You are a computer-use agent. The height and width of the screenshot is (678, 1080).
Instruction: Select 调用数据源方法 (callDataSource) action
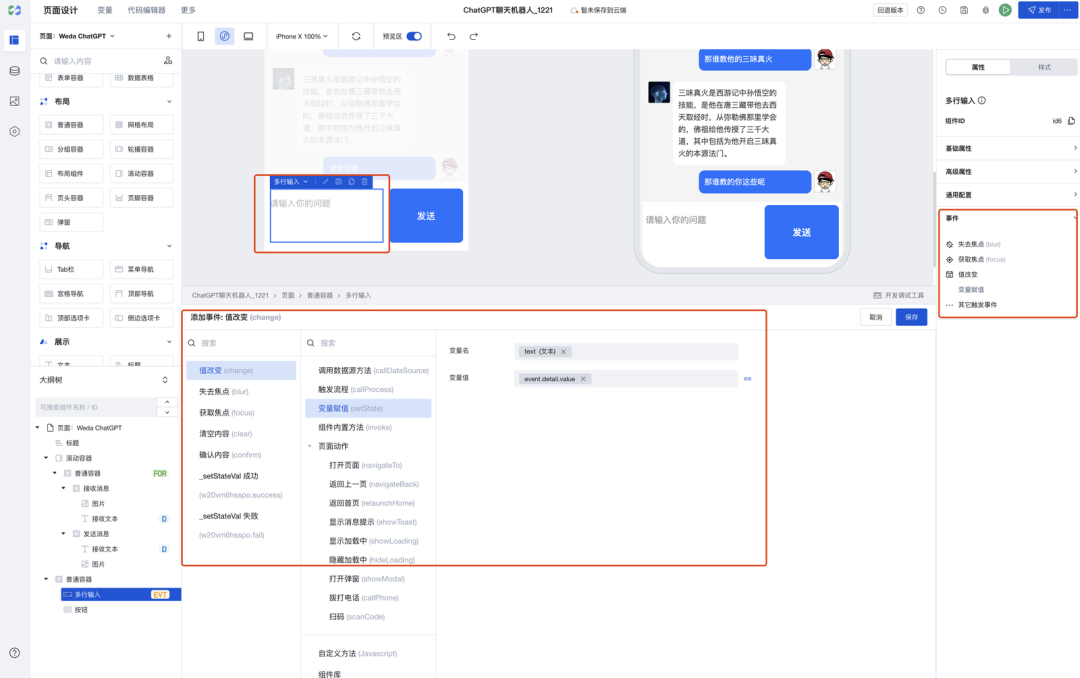point(373,371)
